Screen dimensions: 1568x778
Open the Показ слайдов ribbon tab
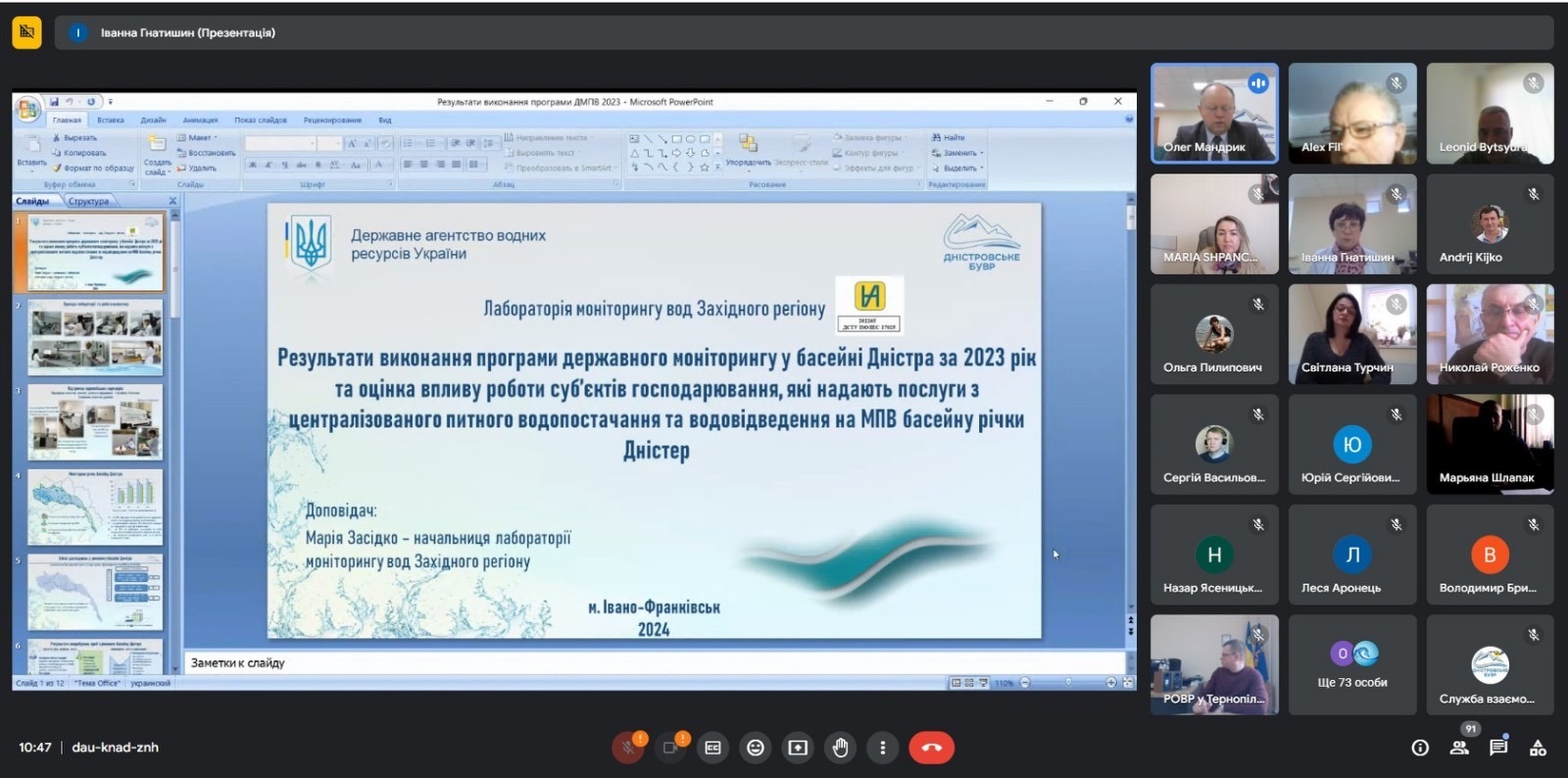coord(261,120)
